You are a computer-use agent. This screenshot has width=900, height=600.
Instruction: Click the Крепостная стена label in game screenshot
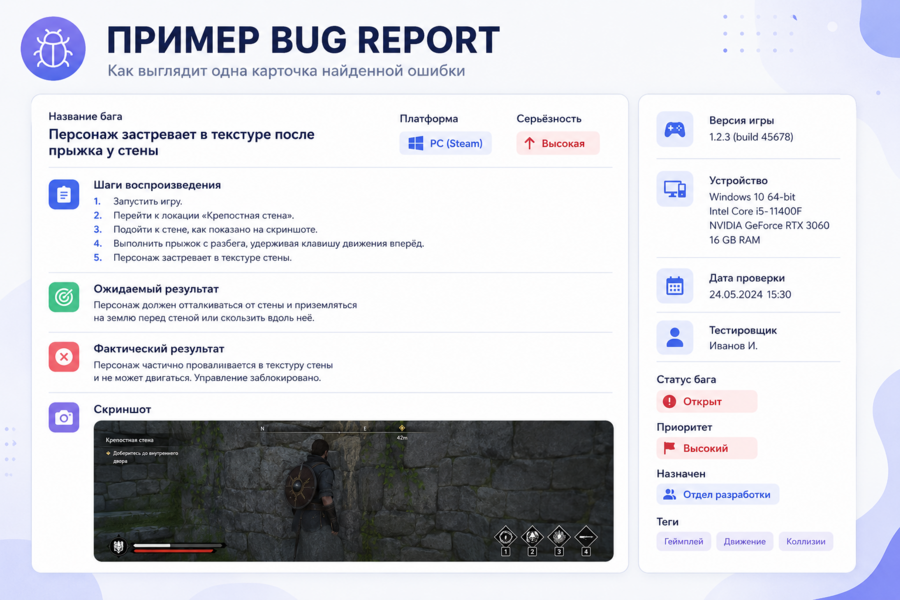click(x=129, y=440)
